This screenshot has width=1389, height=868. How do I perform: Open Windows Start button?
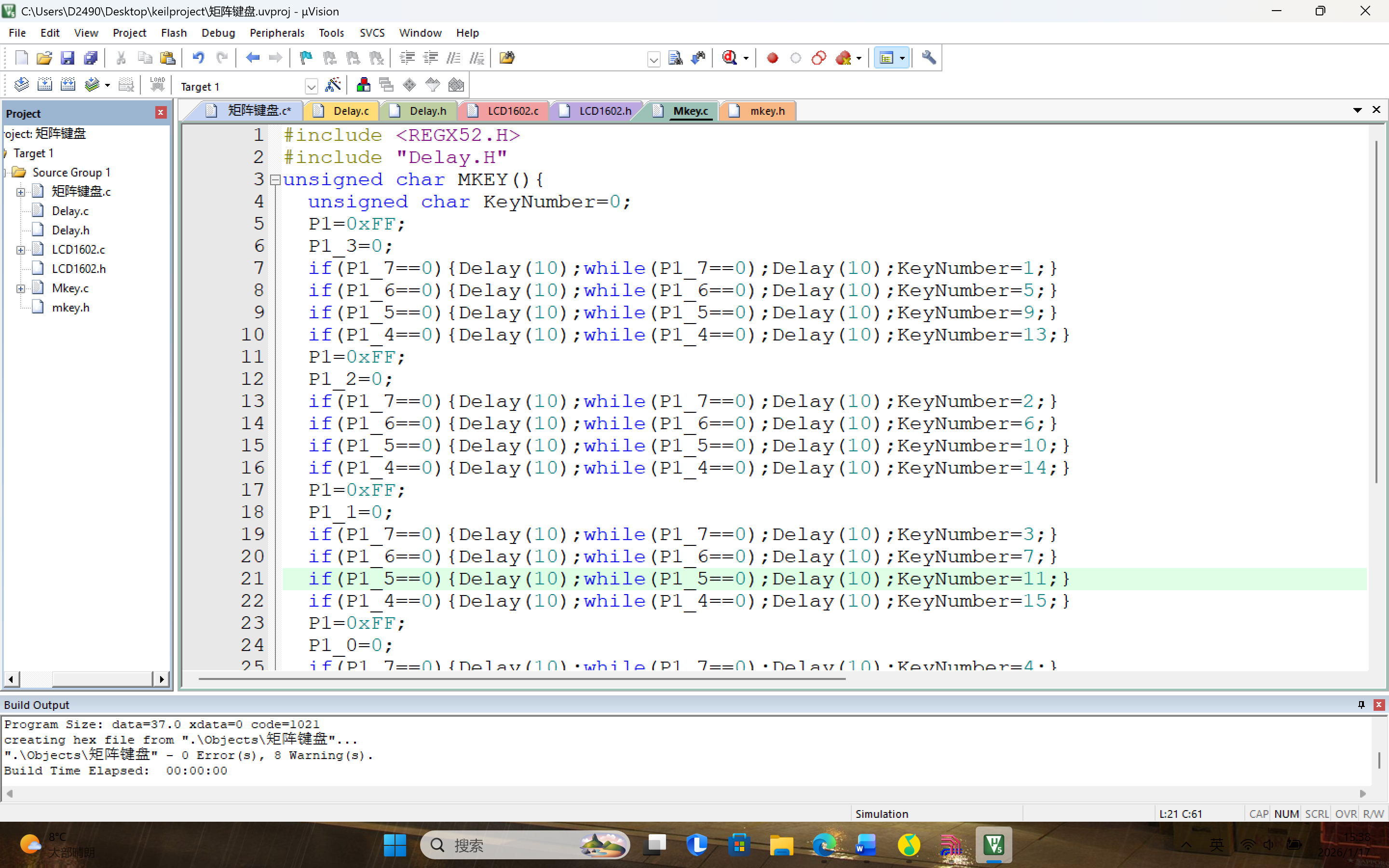(395, 844)
